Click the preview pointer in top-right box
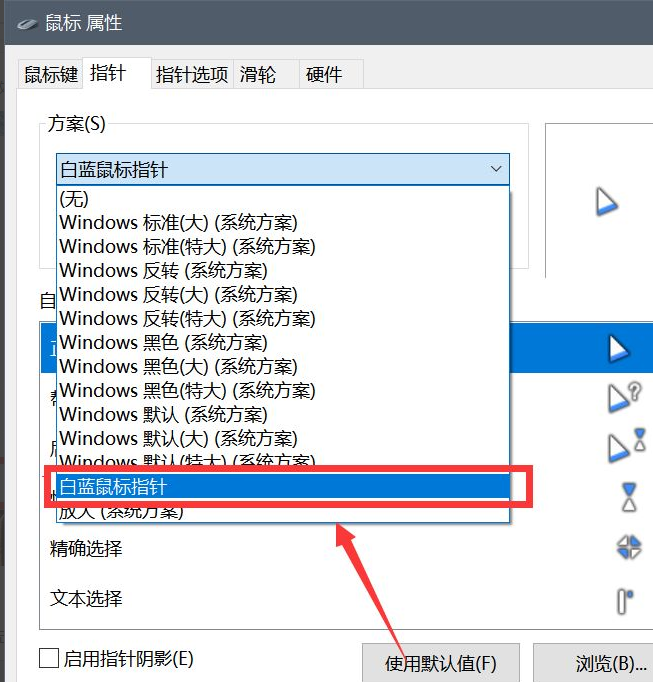Viewport: 653px width, 682px height. (606, 202)
